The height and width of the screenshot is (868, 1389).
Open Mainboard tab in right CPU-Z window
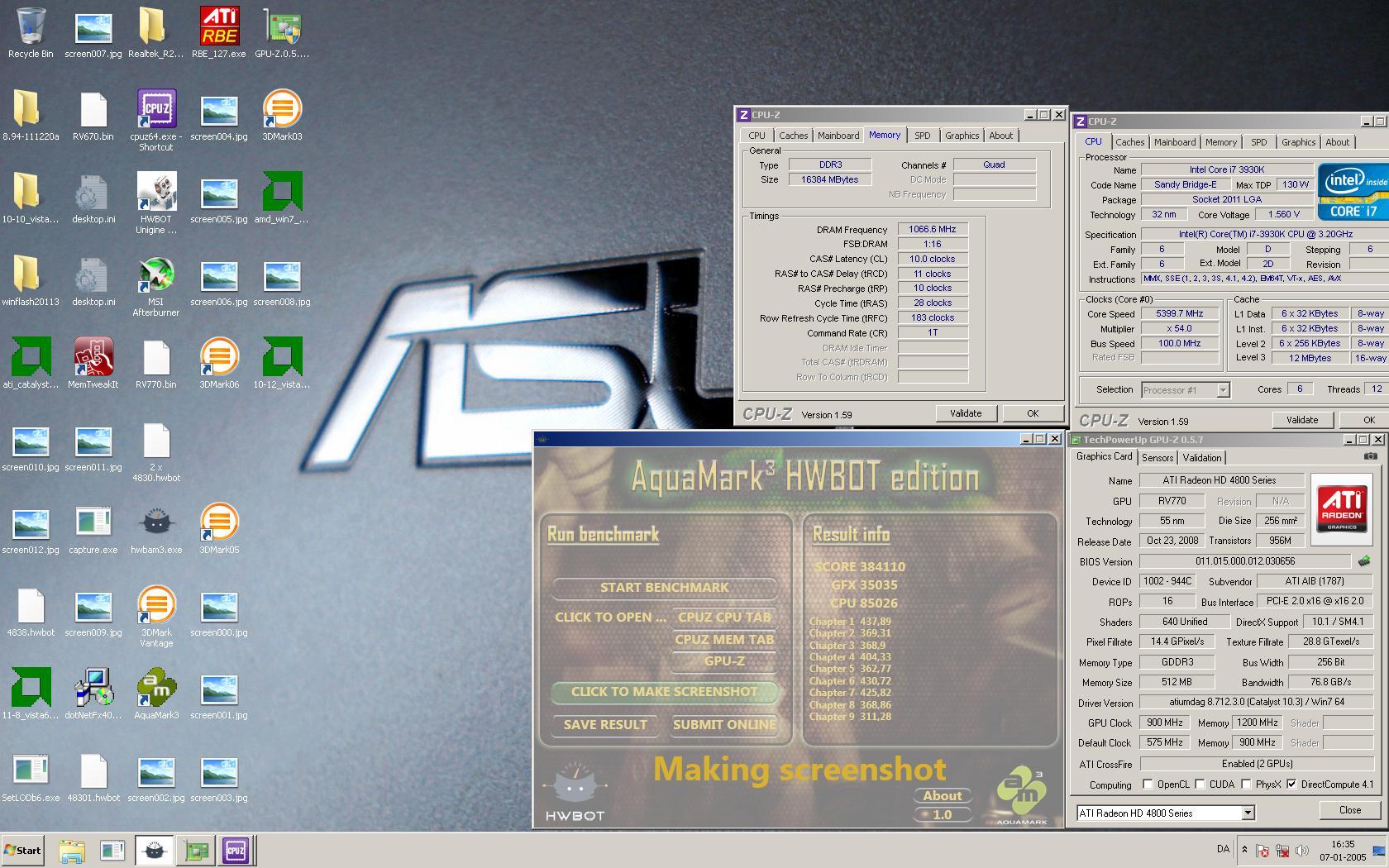(x=1175, y=142)
